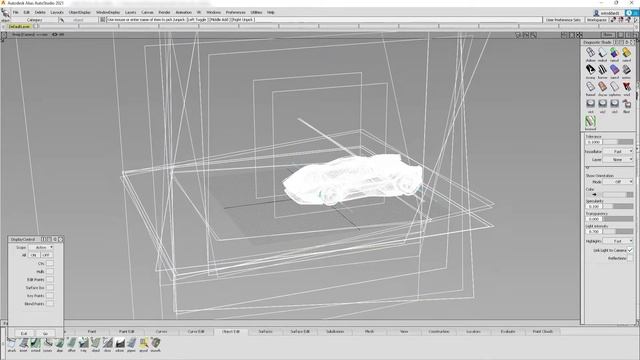
Task: Click the Display Control panel close icon
Action: coord(61,239)
